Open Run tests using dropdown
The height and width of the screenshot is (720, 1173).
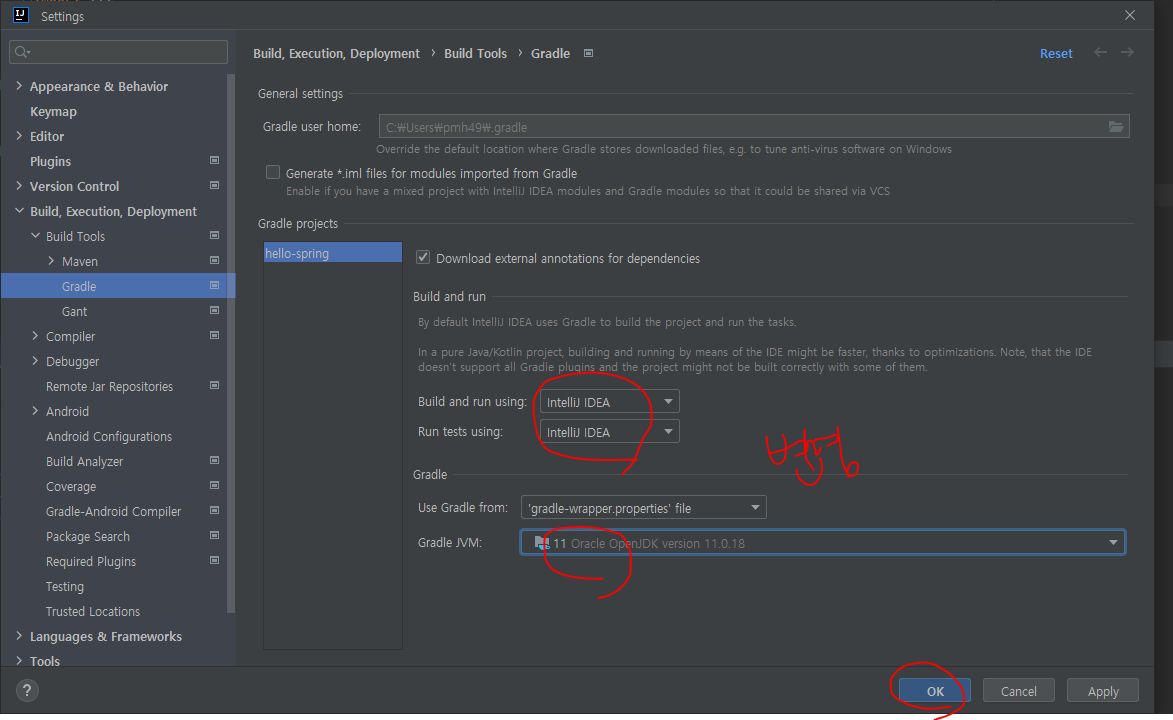click(609, 432)
